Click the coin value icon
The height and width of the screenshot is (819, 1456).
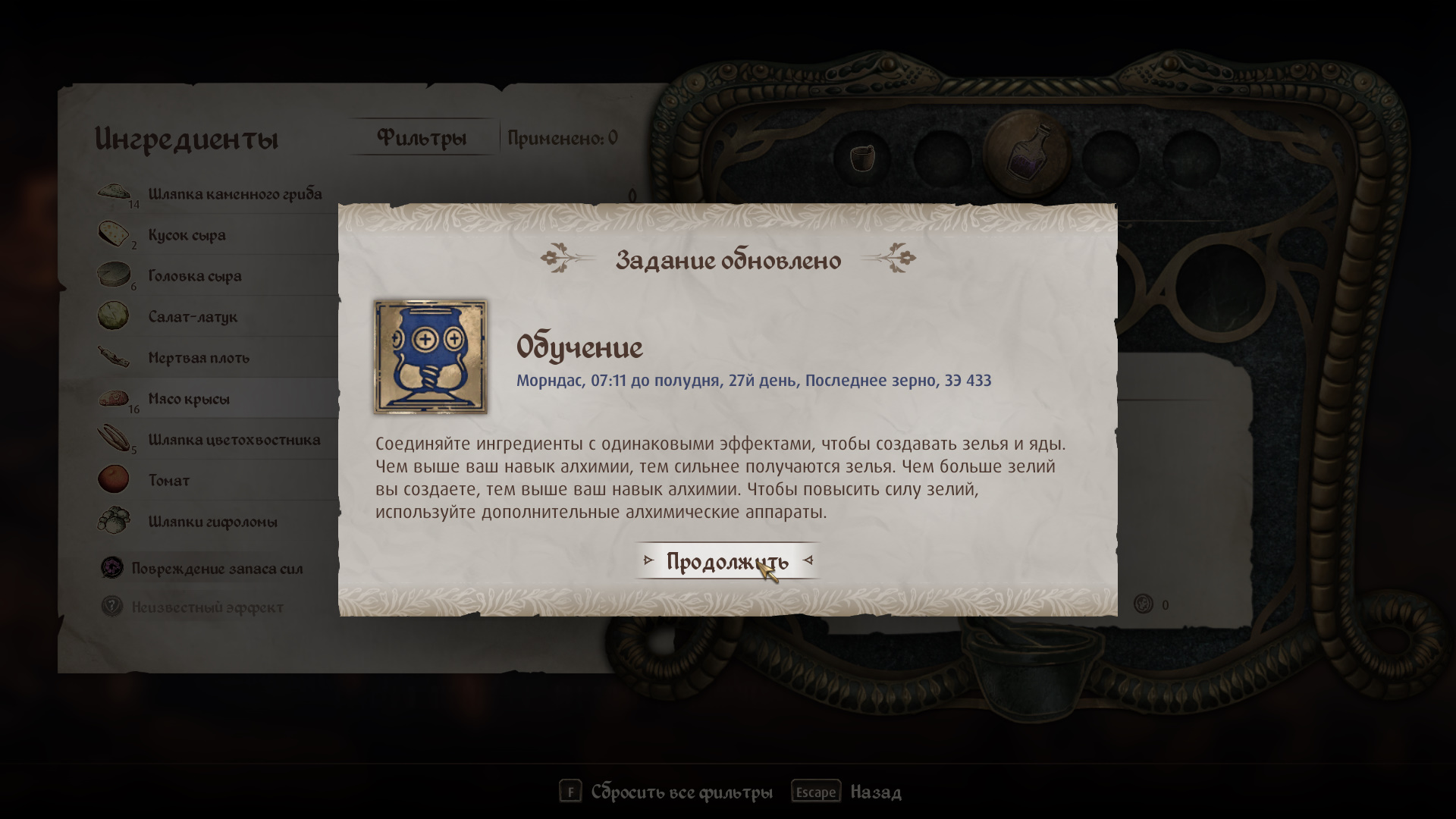tap(1144, 604)
